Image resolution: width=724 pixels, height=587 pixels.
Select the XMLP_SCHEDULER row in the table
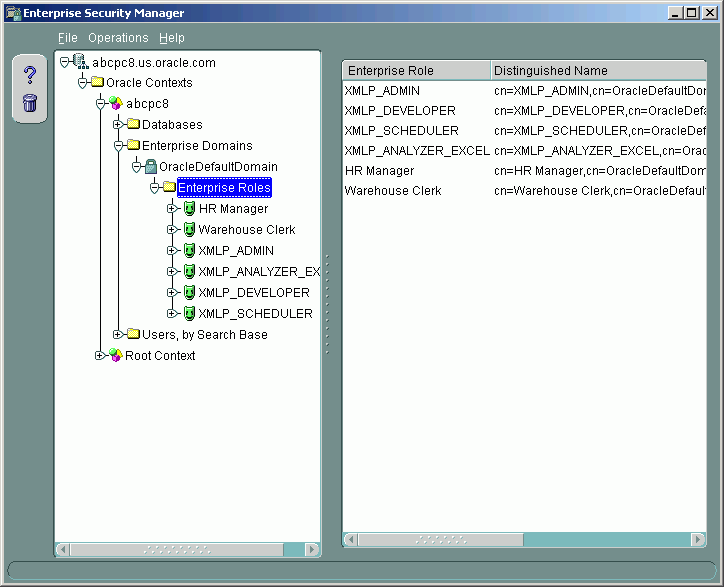(x=525, y=131)
